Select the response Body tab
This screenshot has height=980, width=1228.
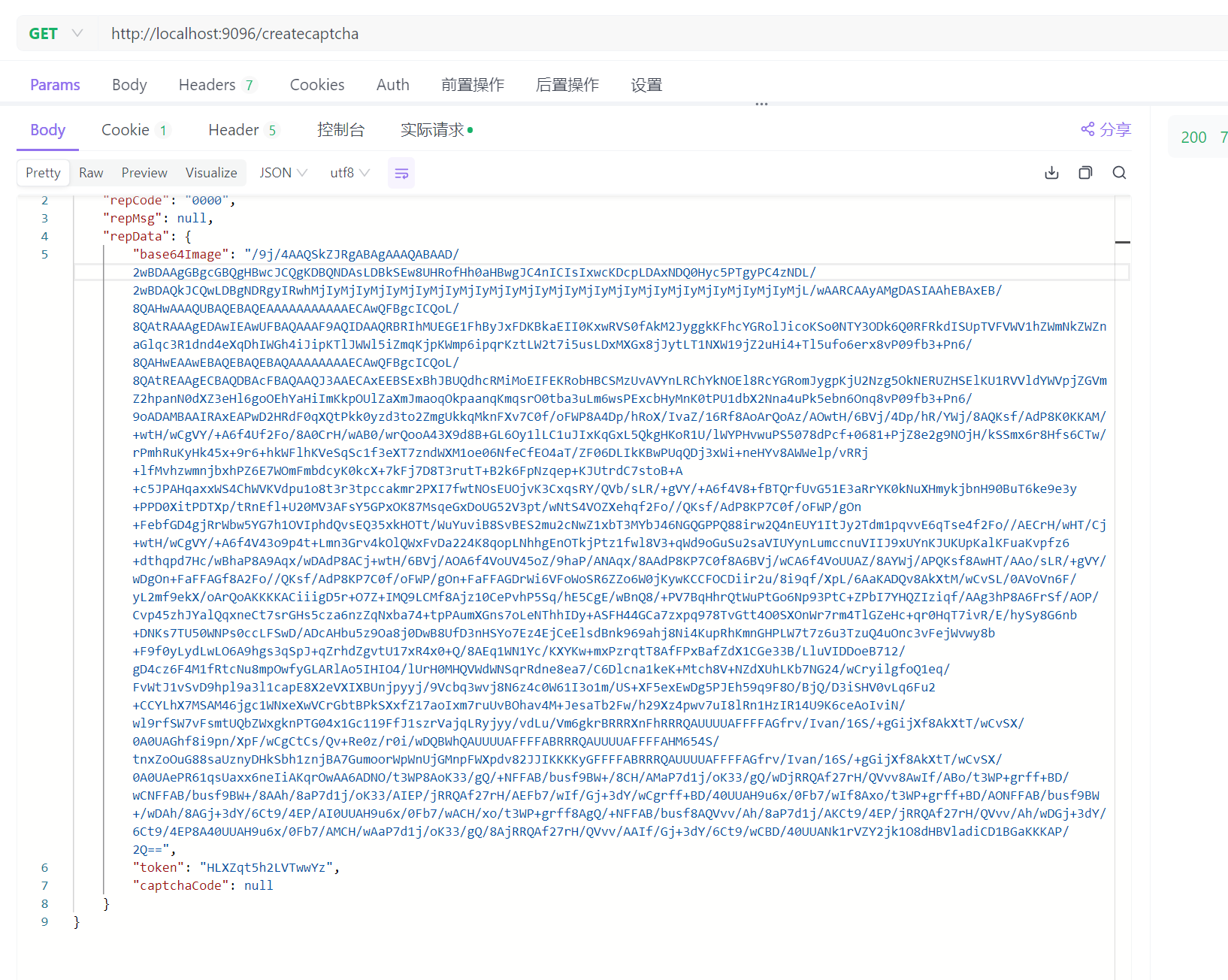coord(48,130)
